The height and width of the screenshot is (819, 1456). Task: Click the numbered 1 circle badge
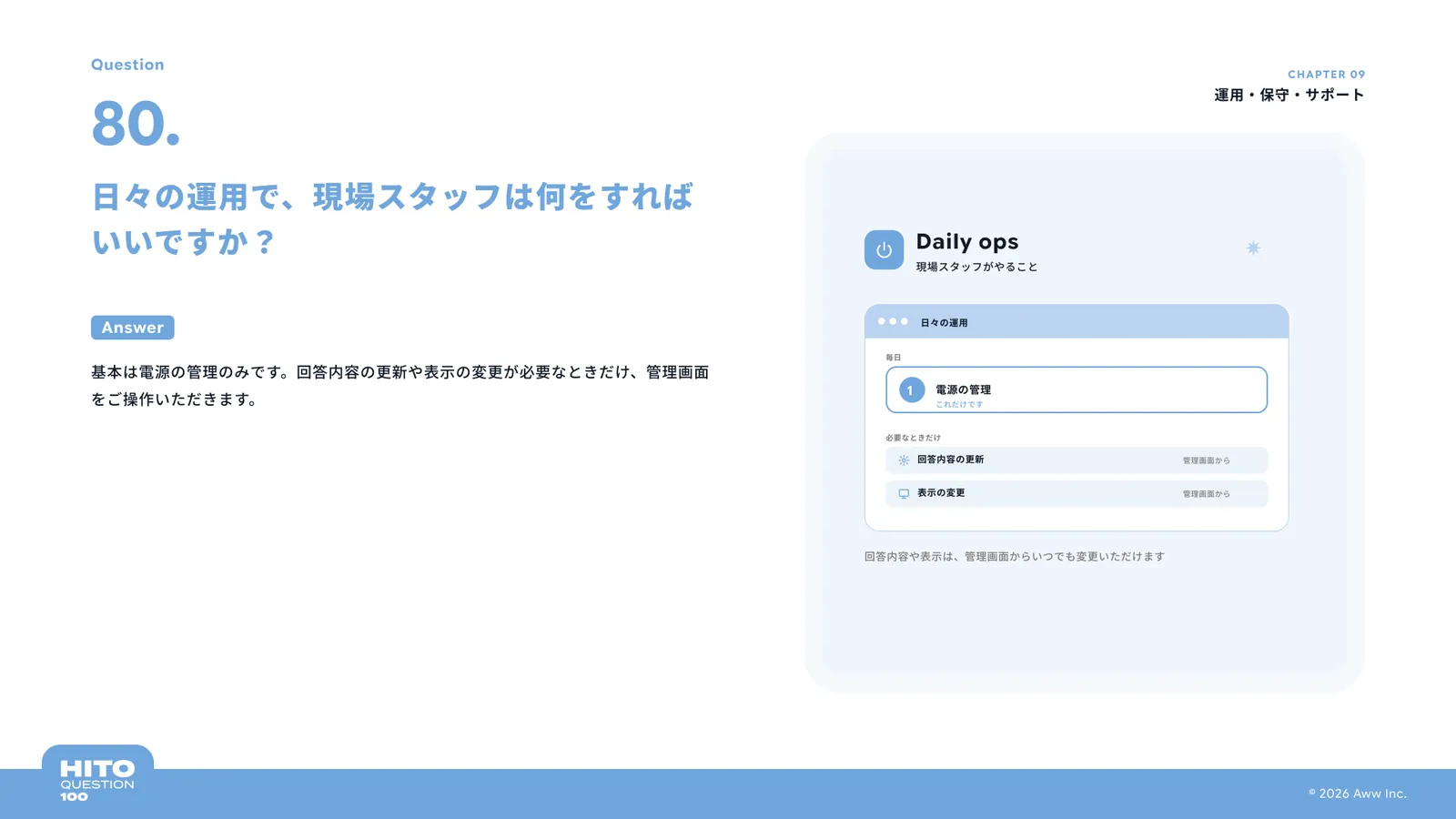coord(912,390)
